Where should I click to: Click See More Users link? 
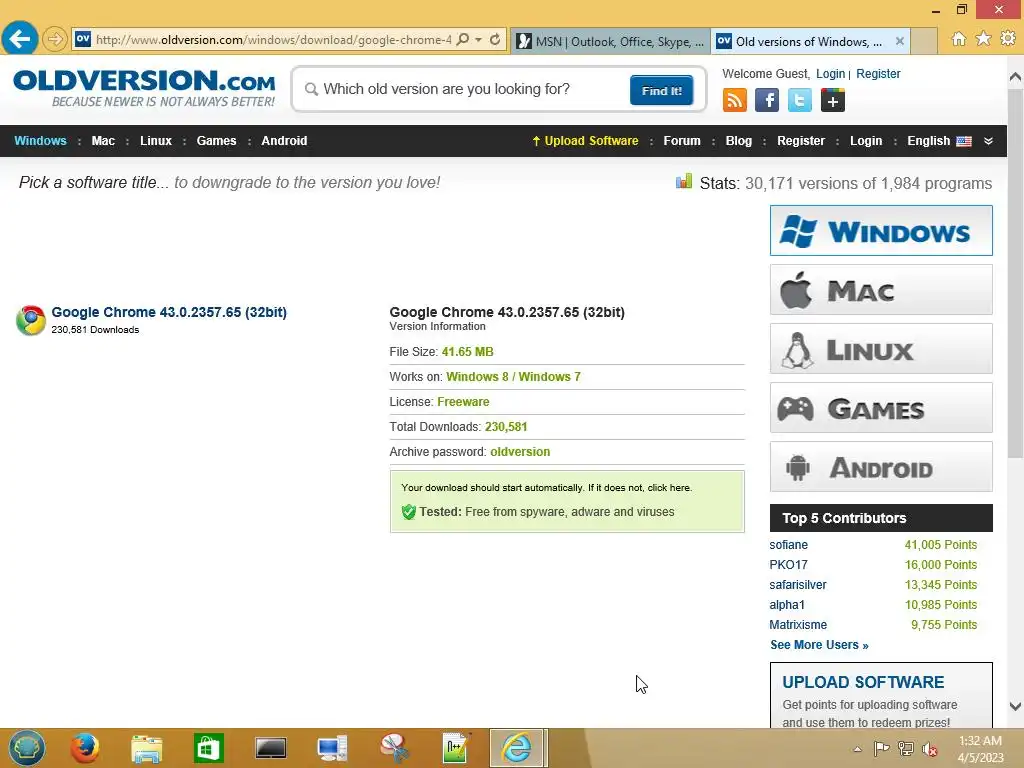coord(819,645)
